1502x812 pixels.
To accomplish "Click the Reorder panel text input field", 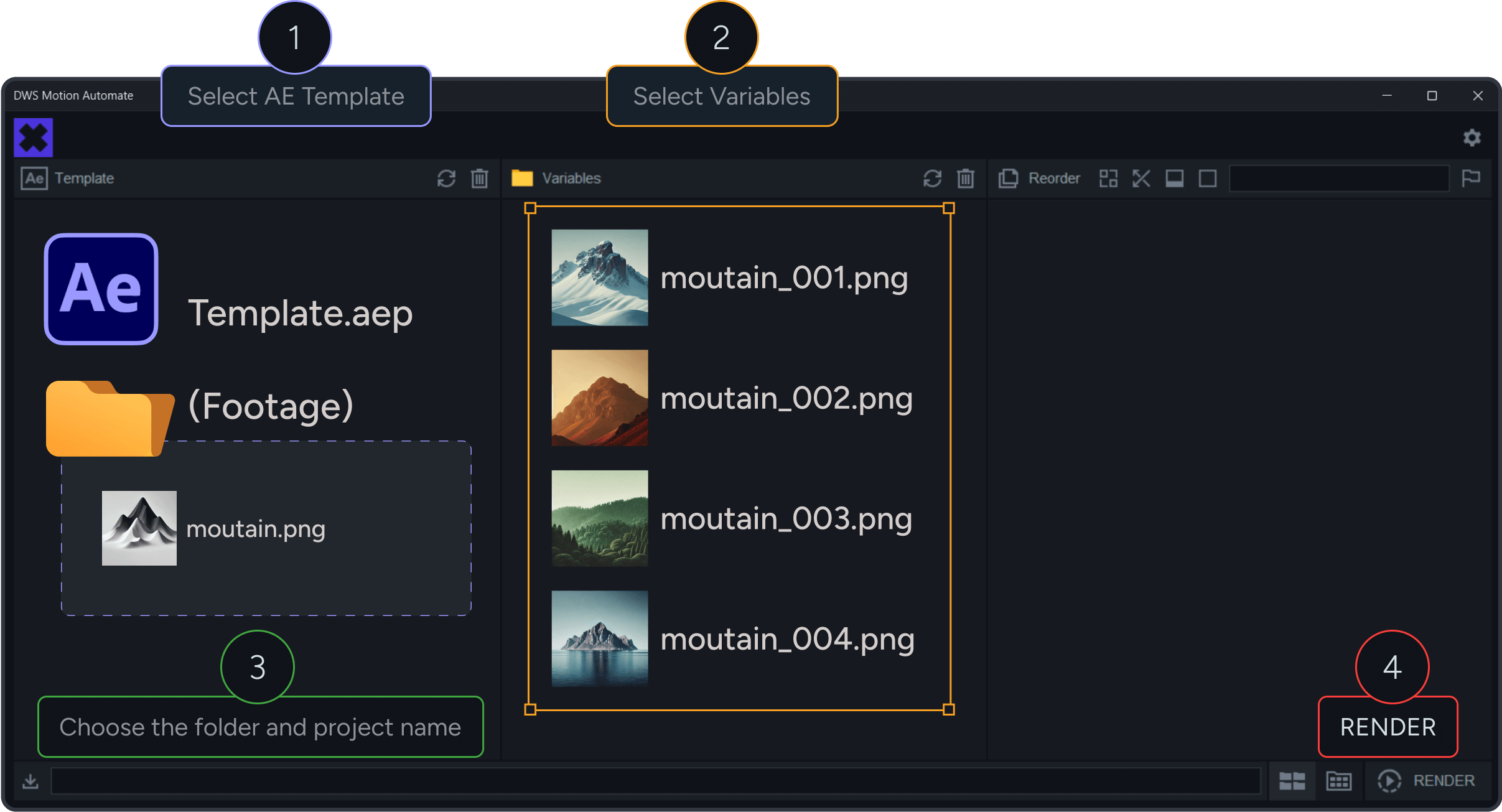I will (1339, 179).
